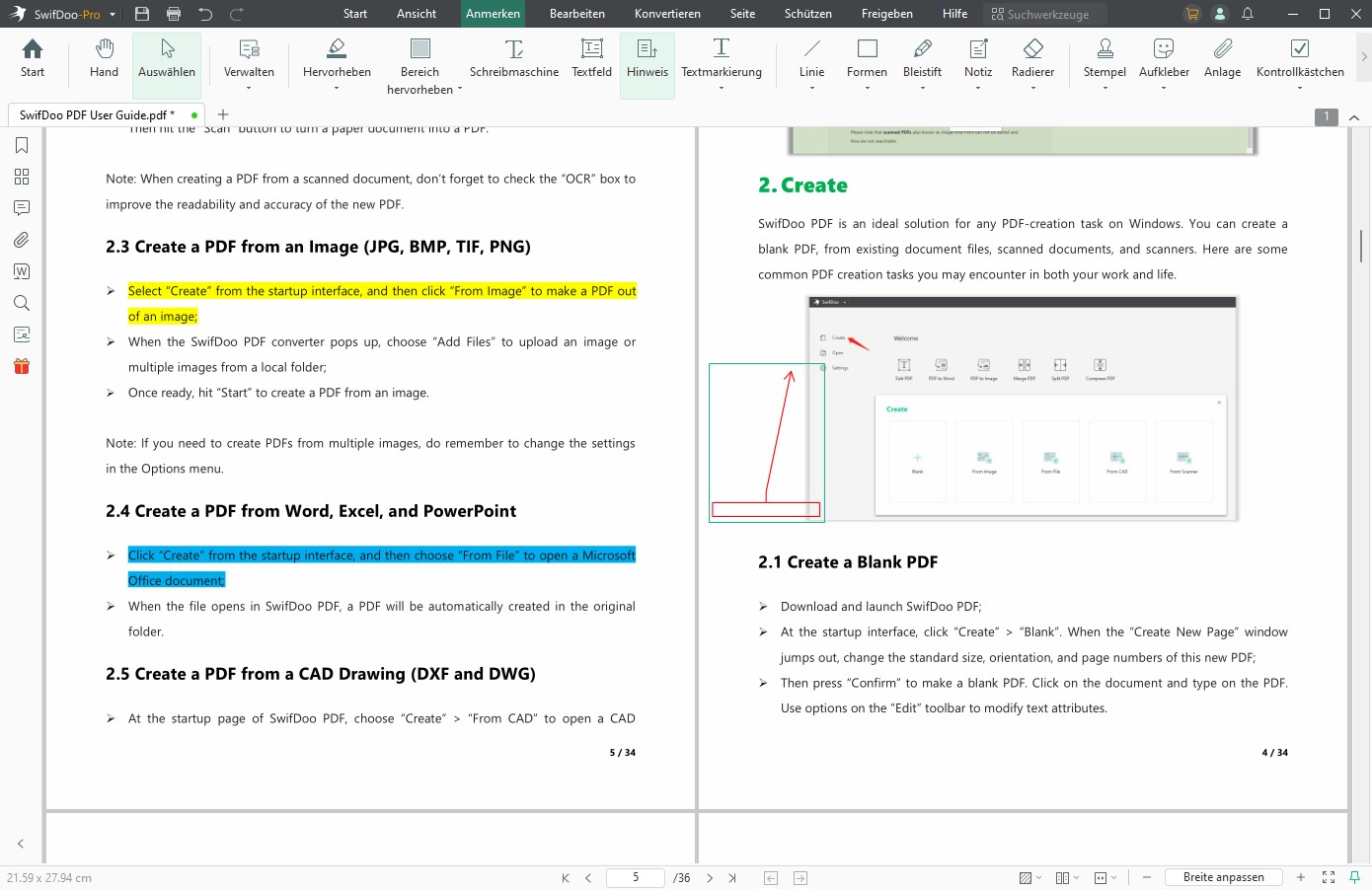Go to the next page arrow

click(x=709, y=877)
